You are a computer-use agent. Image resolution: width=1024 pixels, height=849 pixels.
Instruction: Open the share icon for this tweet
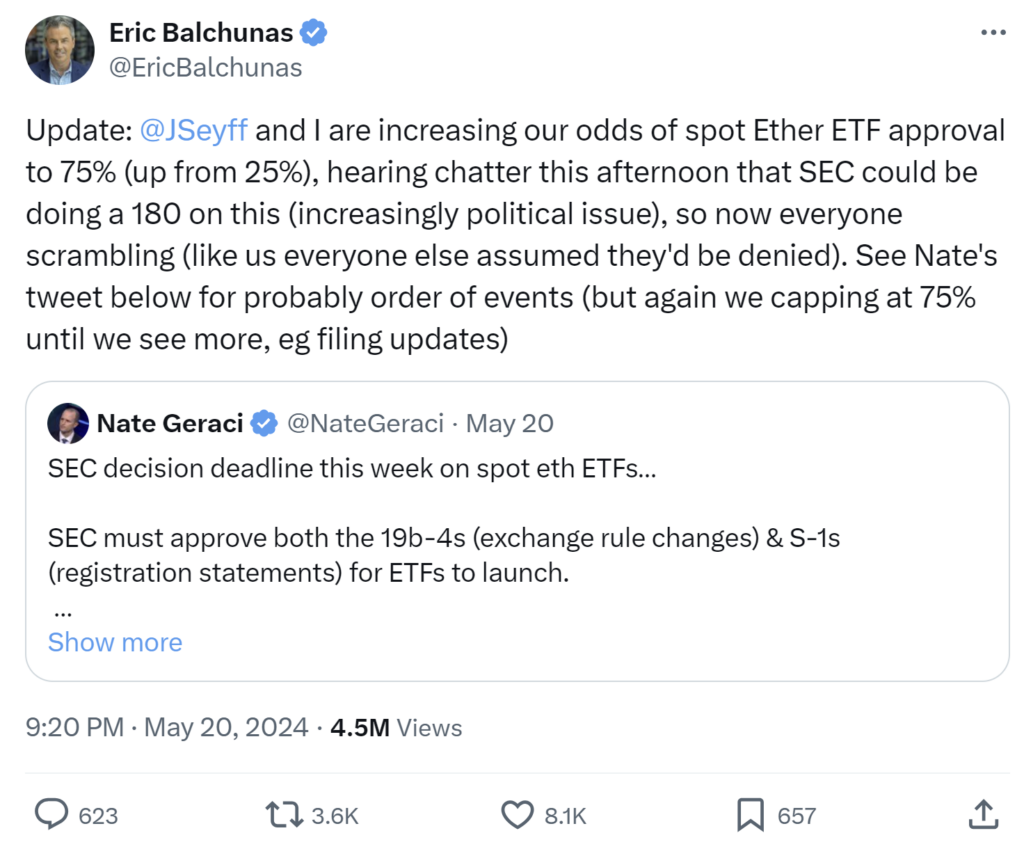click(x=983, y=815)
